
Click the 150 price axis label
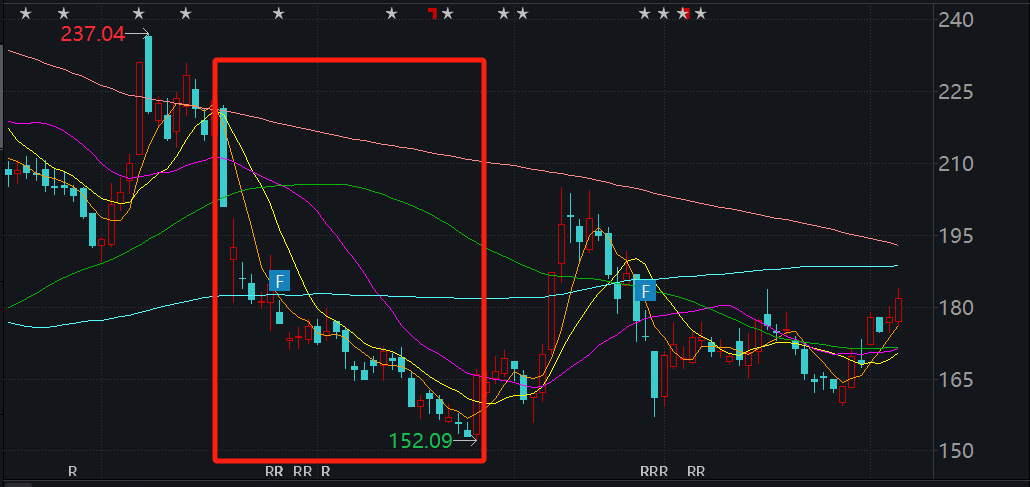point(957,451)
